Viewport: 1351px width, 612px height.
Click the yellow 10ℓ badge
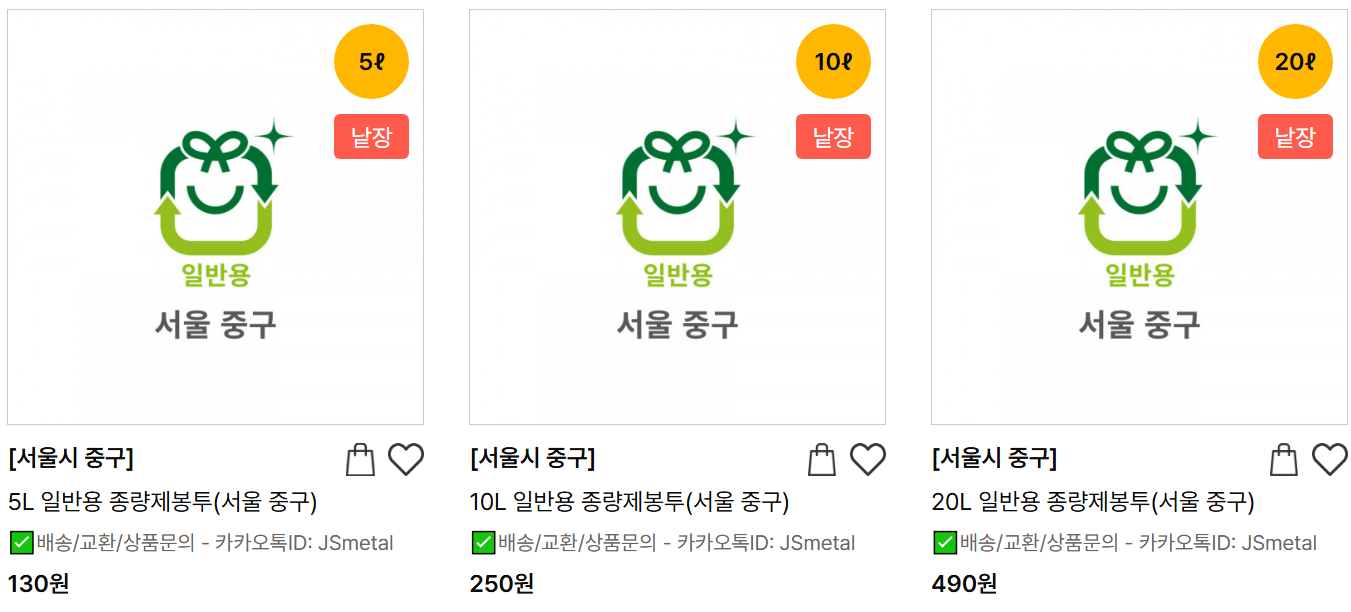point(833,62)
